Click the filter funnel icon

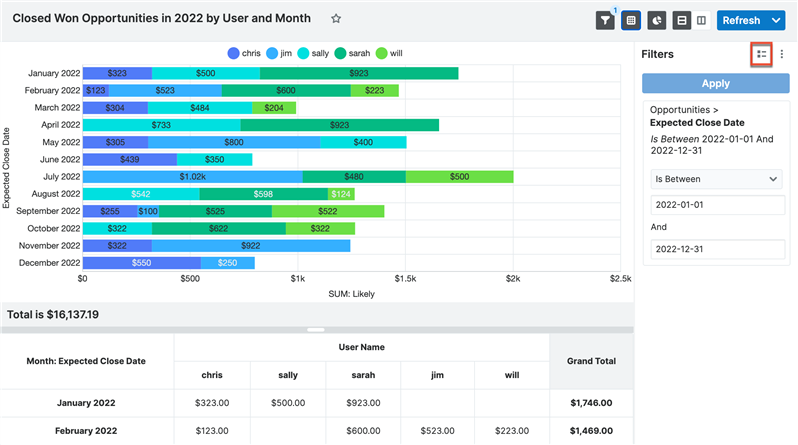pos(605,20)
